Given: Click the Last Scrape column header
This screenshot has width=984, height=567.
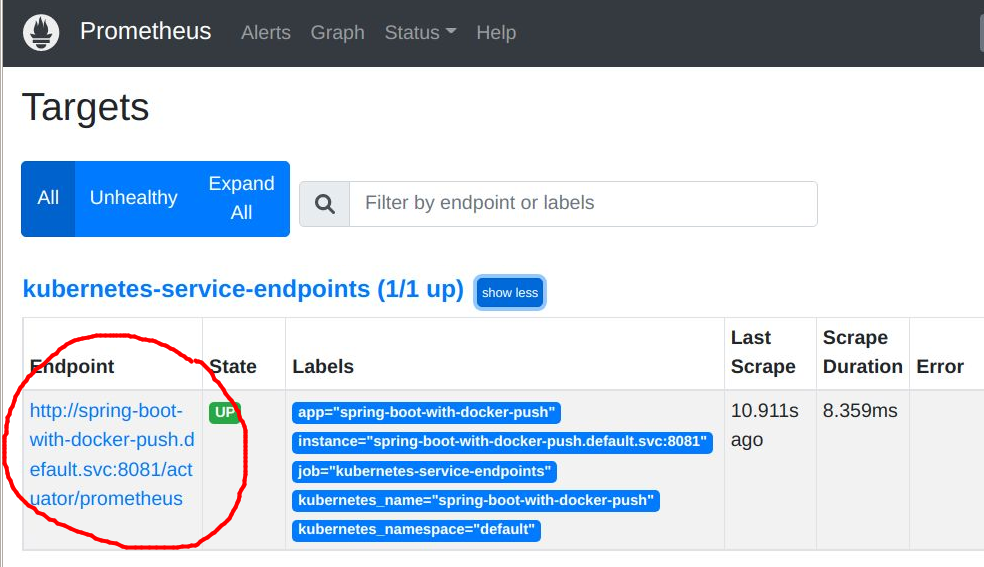Looking at the screenshot, I should click(763, 352).
